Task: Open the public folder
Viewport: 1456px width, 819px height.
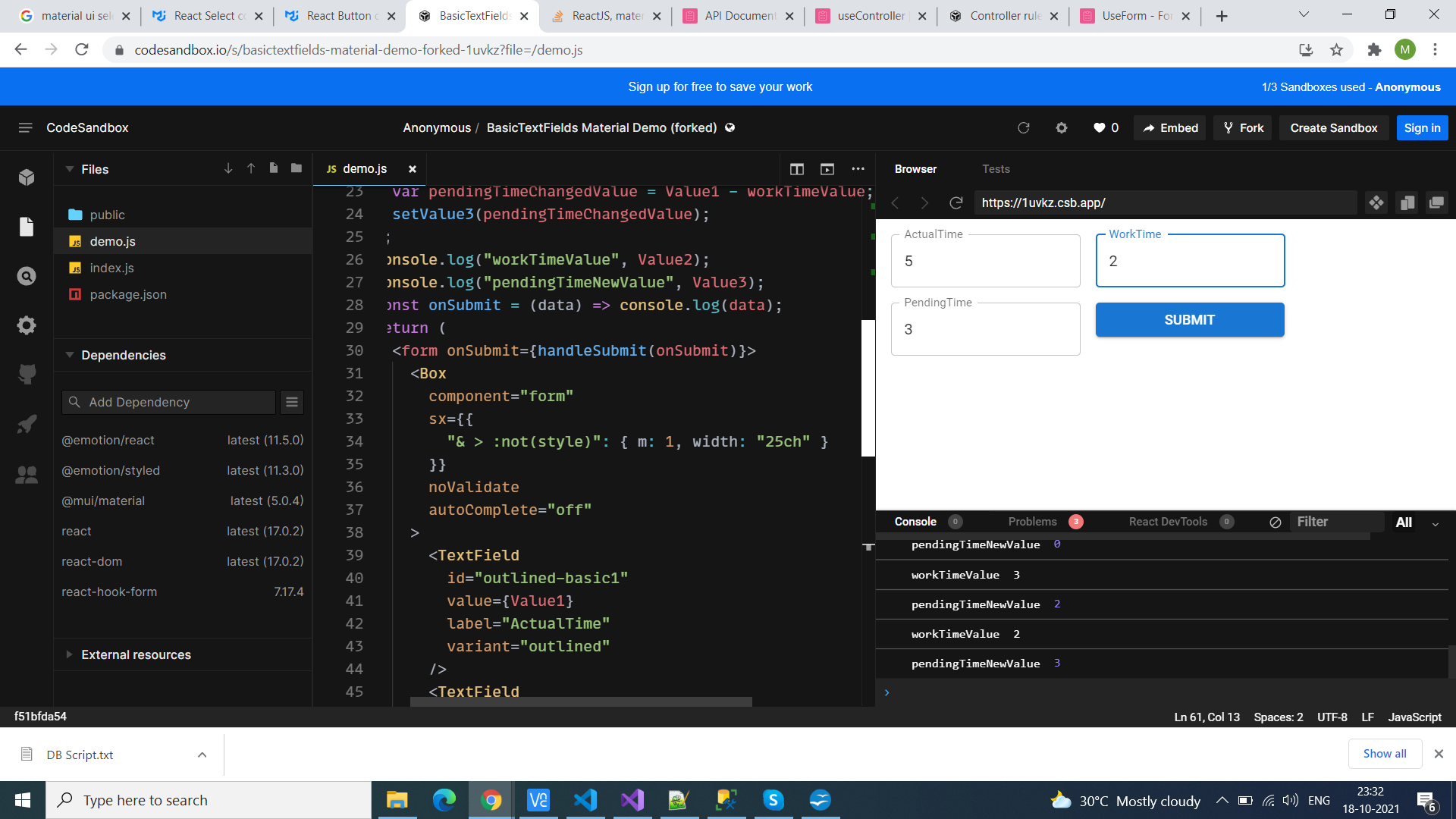Action: [x=107, y=215]
